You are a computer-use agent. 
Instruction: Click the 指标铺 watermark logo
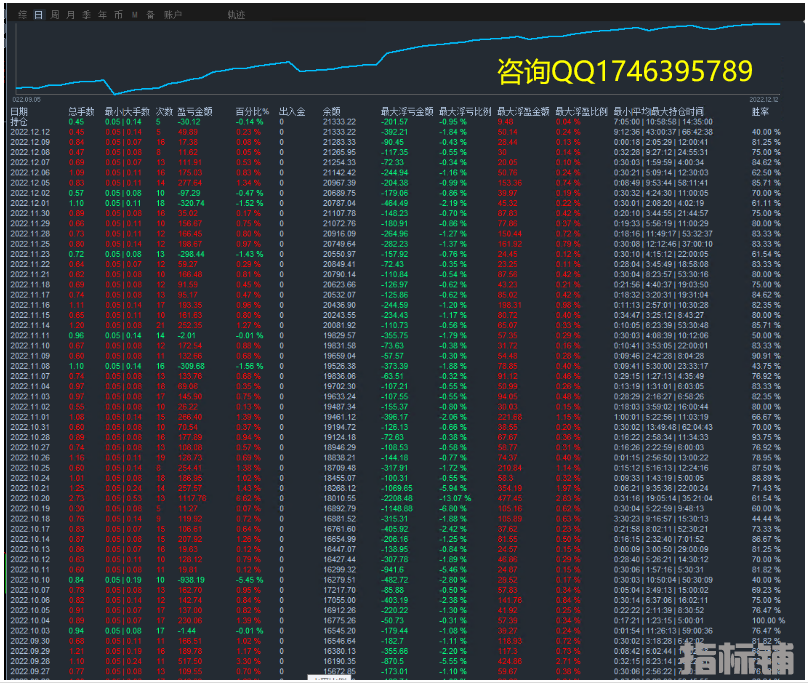pyautogui.click(x=736, y=655)
